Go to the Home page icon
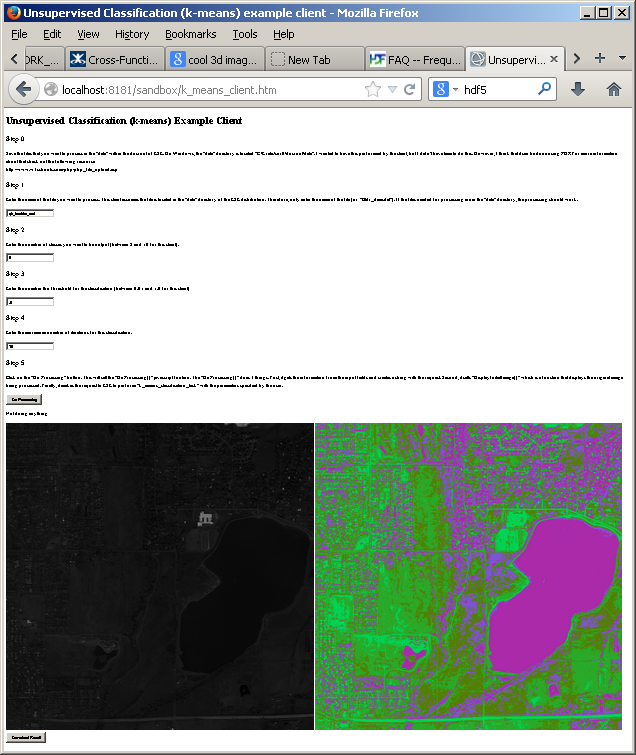636x755 pixels. (x=613, y=89)
